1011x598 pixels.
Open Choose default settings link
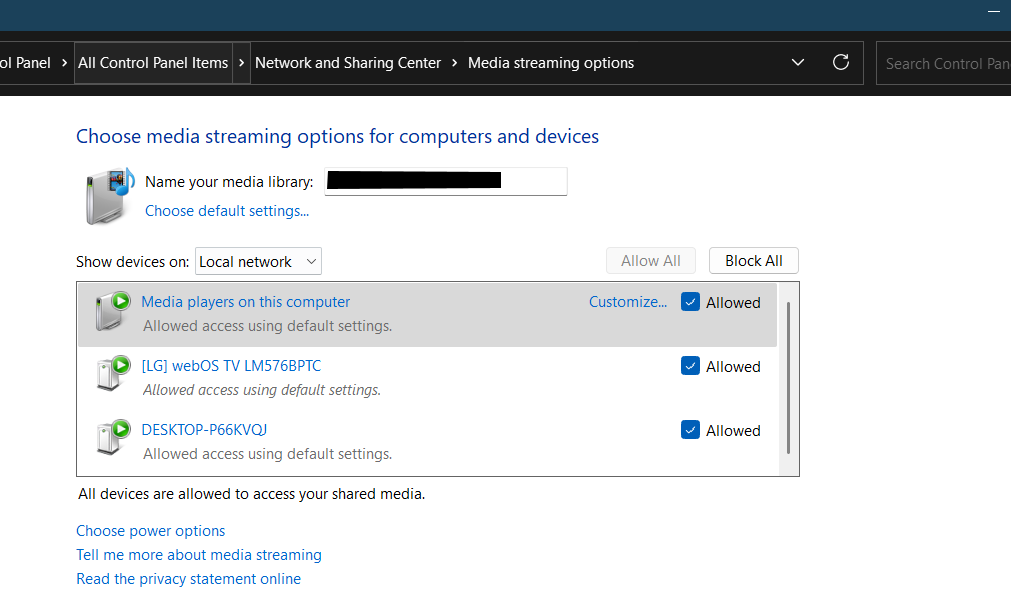[x=227, y=211]
